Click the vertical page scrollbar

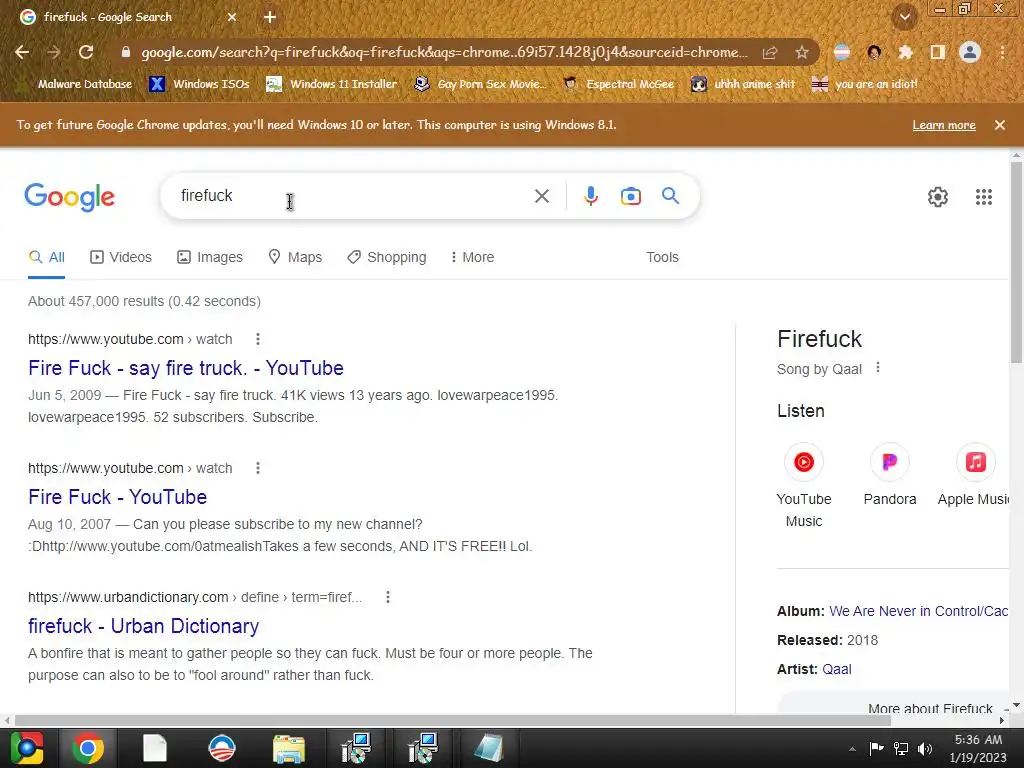(x=1016, y=261)
